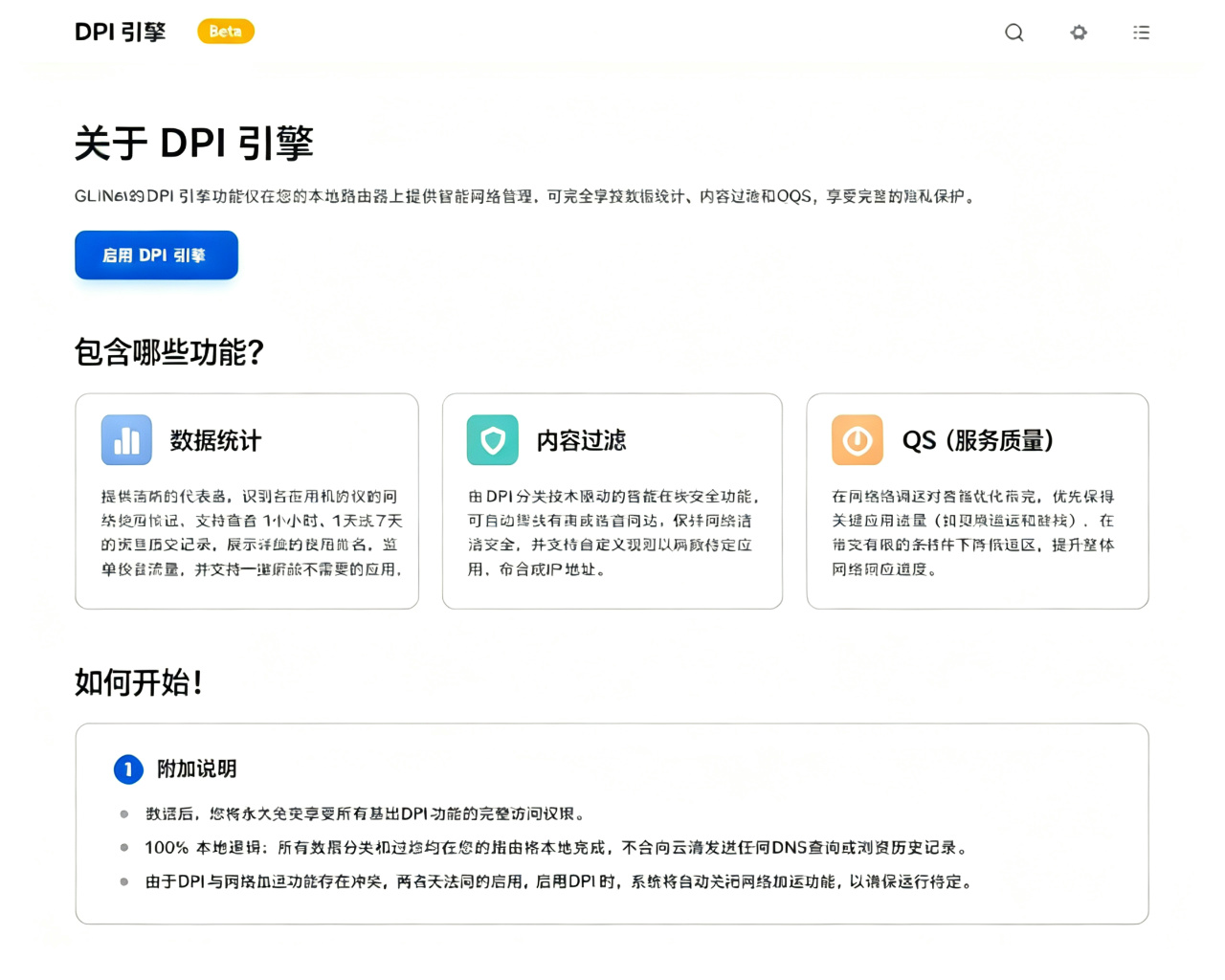Select the 数据统计 card title

tap(215, 440)
